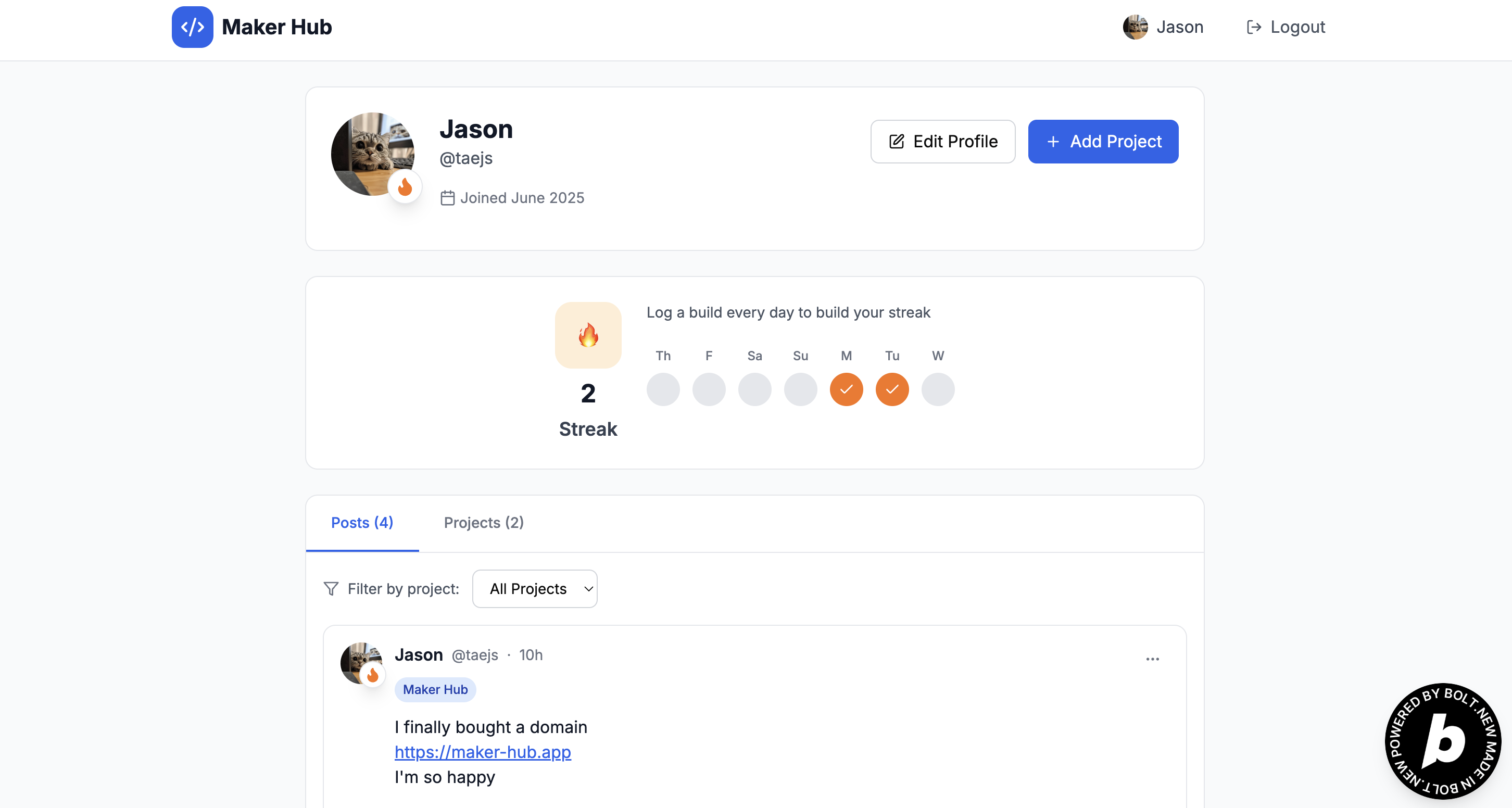Click the Logout arrow icon
Image resolution: width=1512 pixels, height=808 pixels.
(1254, 27)
